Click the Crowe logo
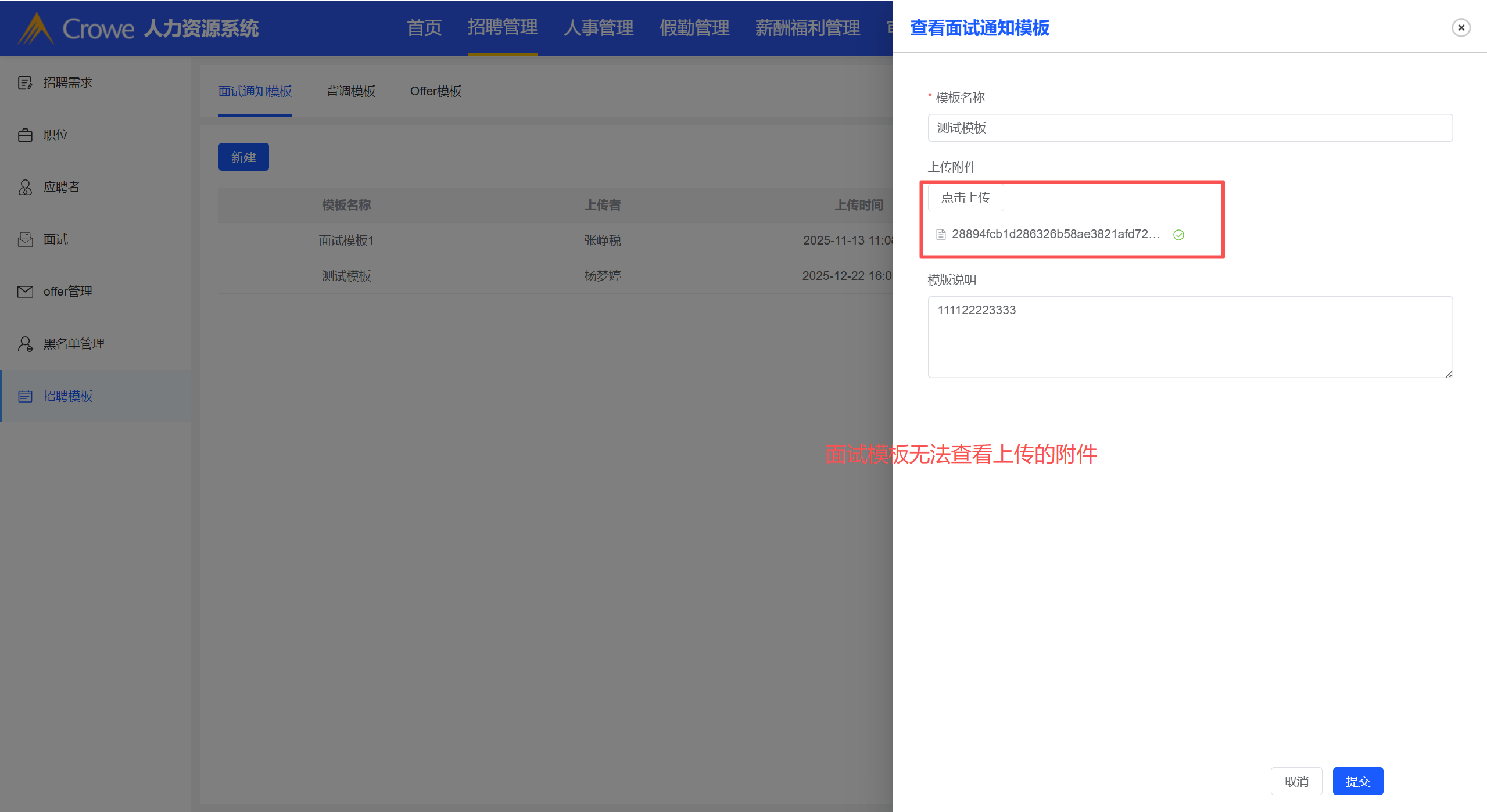Viewport: 1487px width, 812px height. [36, 28]
